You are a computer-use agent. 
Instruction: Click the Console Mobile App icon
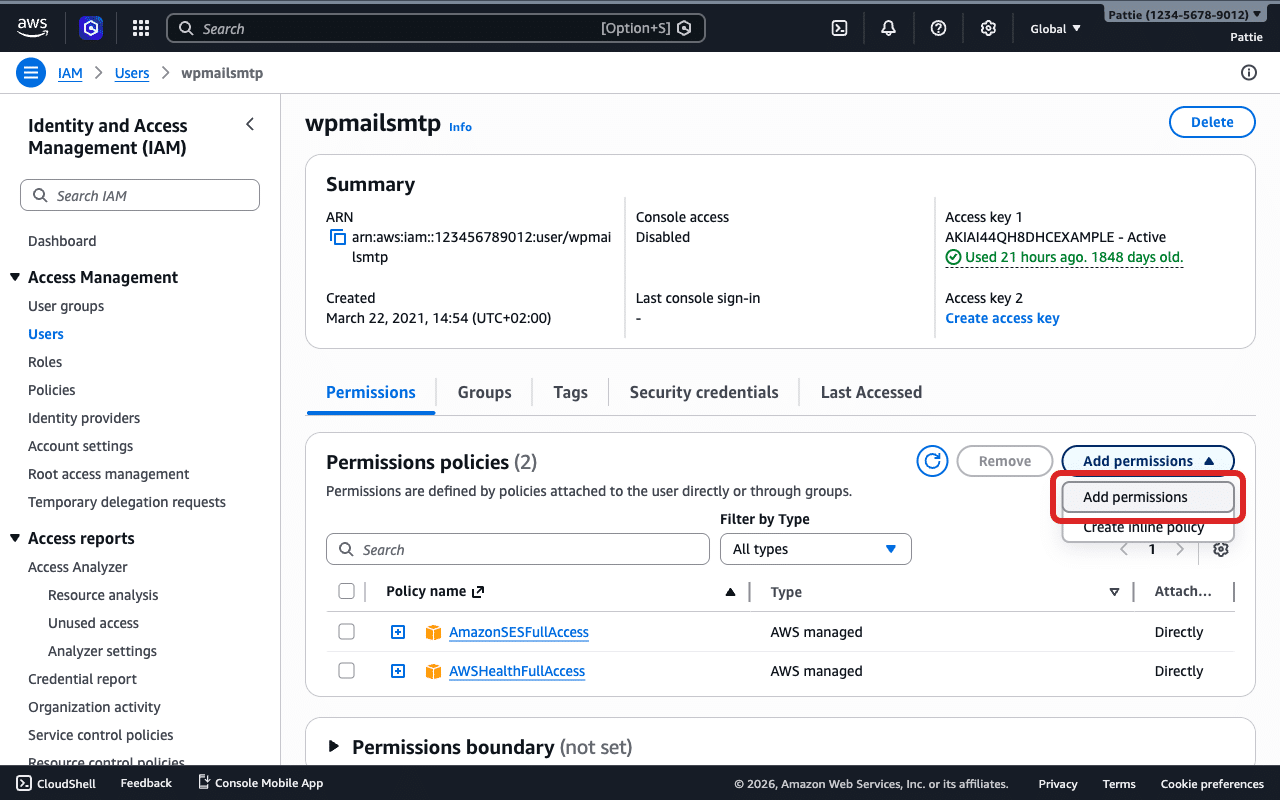(x=204, y=782)
